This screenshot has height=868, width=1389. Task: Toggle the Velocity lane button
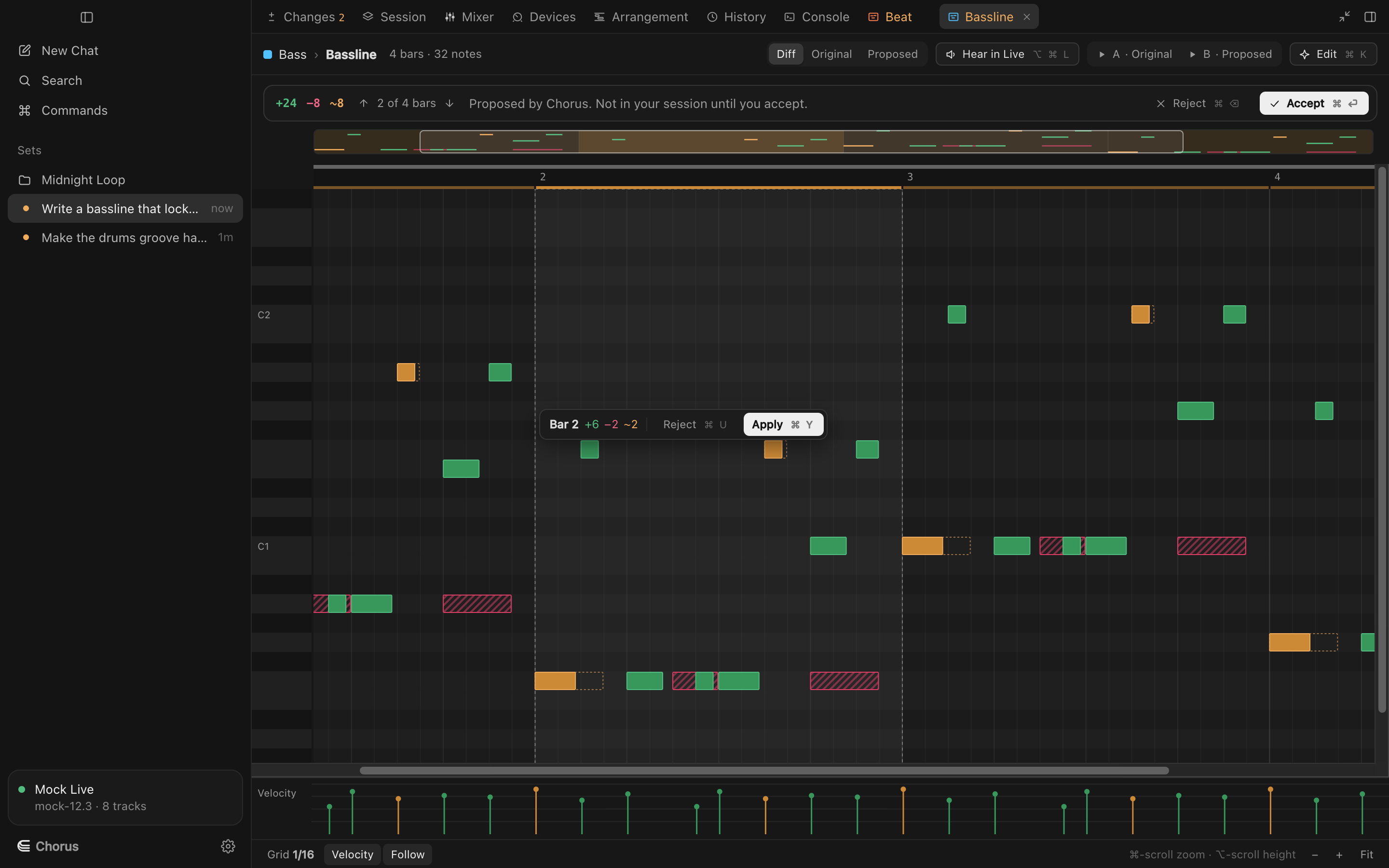(x=353, y=854)
